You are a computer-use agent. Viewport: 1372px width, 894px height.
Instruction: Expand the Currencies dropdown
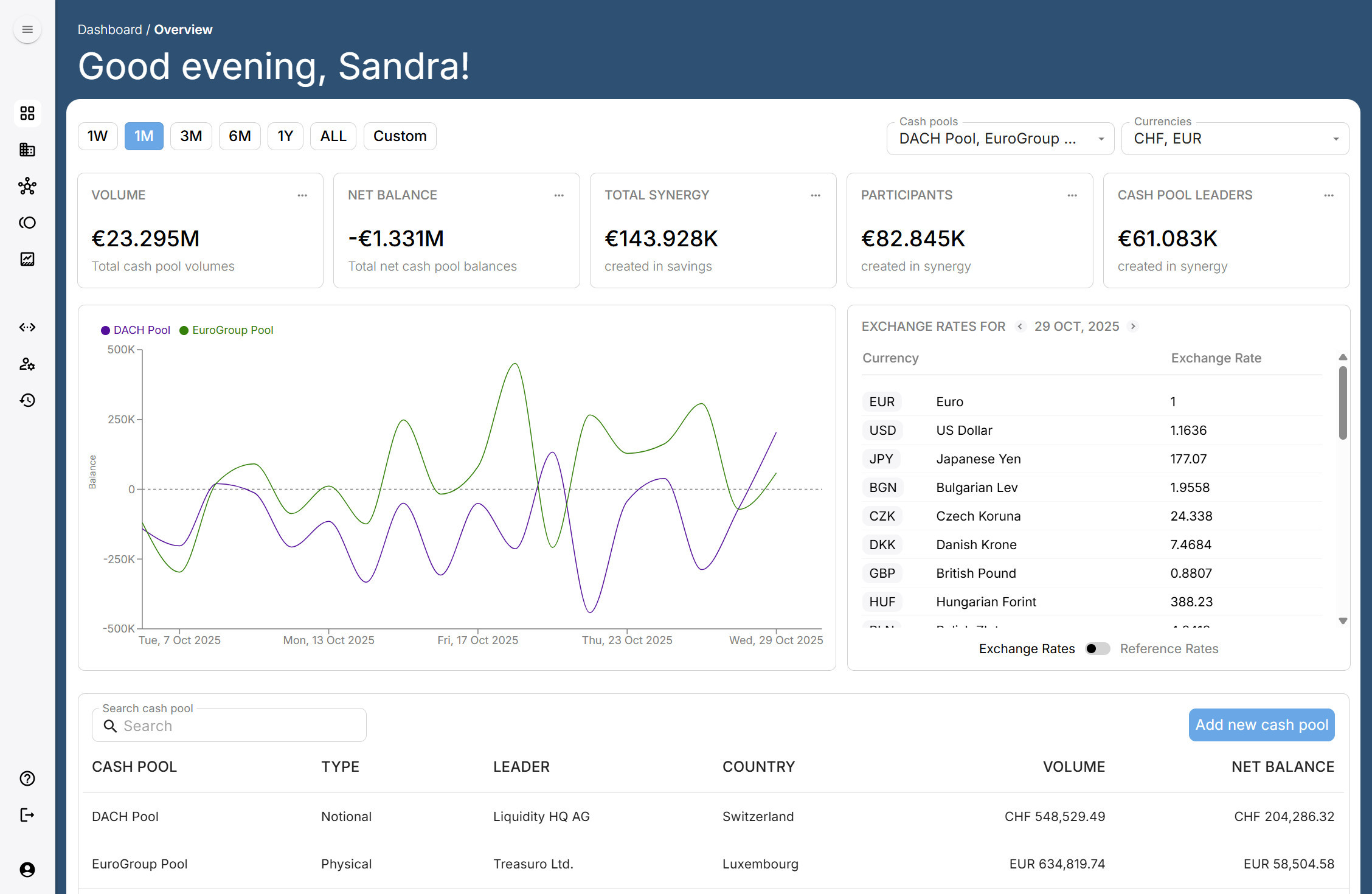(x=1235, y=139)
